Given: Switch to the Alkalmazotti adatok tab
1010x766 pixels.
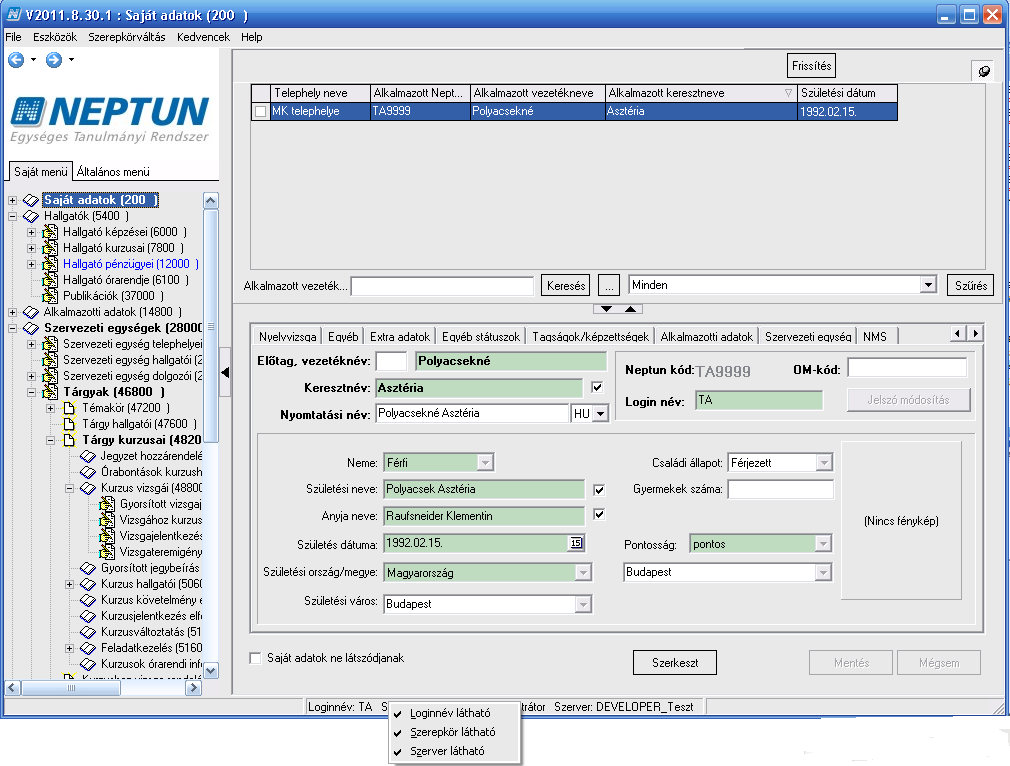Looking at the screenshot, I should coord(707,336).
